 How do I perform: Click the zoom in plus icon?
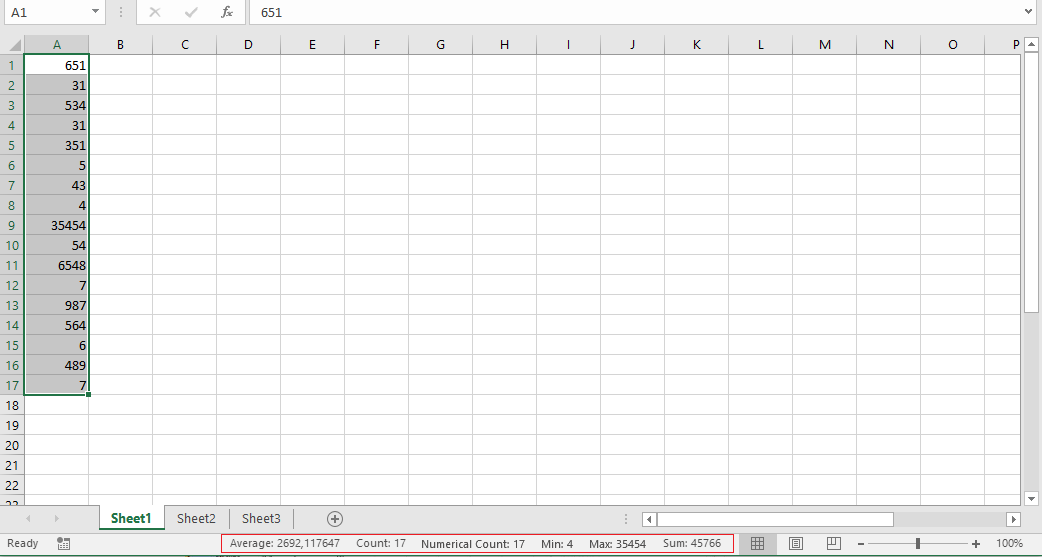976,543
